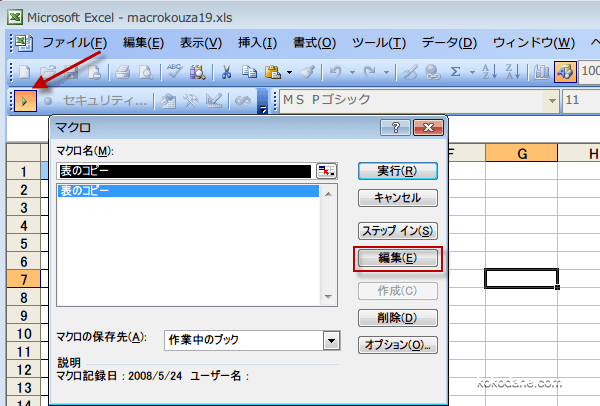The image size is (600, 406).
Task: Select 表のコピー in the macro list
Action: coord(188,191)
